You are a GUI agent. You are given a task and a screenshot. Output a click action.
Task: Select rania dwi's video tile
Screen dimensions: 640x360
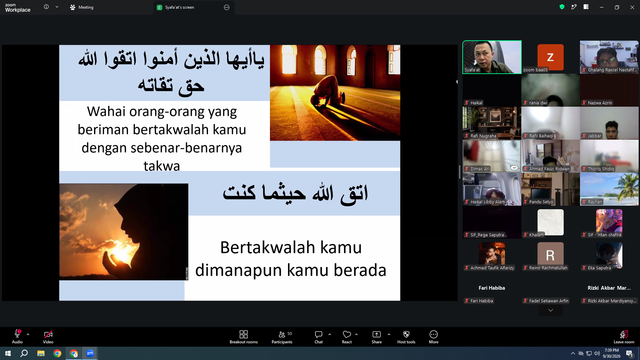(x=550, y=90)
